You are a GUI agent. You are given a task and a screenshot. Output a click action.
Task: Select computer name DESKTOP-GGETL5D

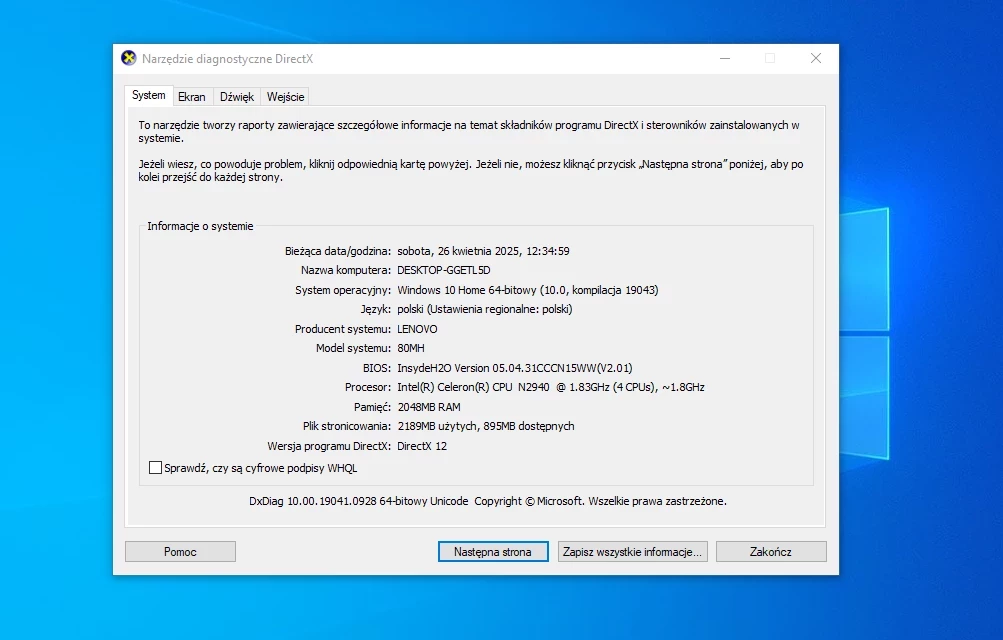[x=444, y=270]
